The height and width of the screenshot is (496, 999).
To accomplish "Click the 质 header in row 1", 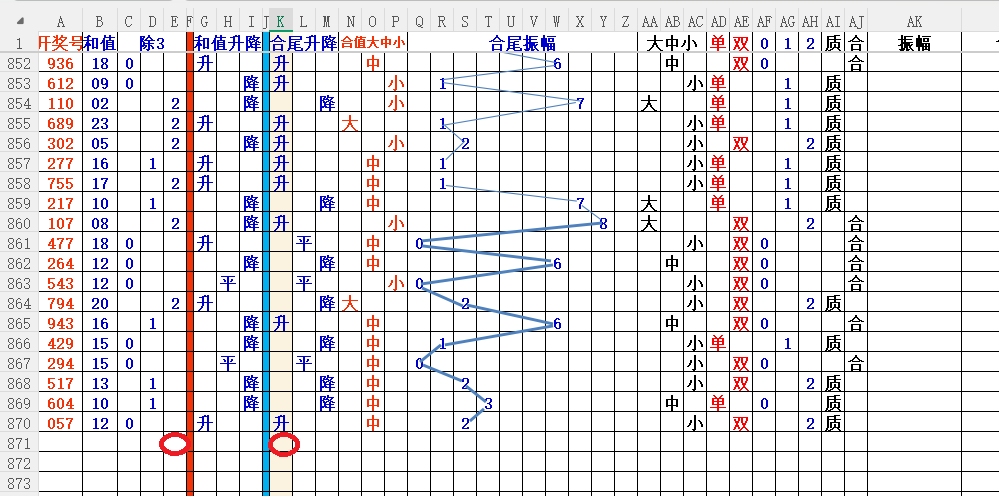I will click(x=833, y=43).
